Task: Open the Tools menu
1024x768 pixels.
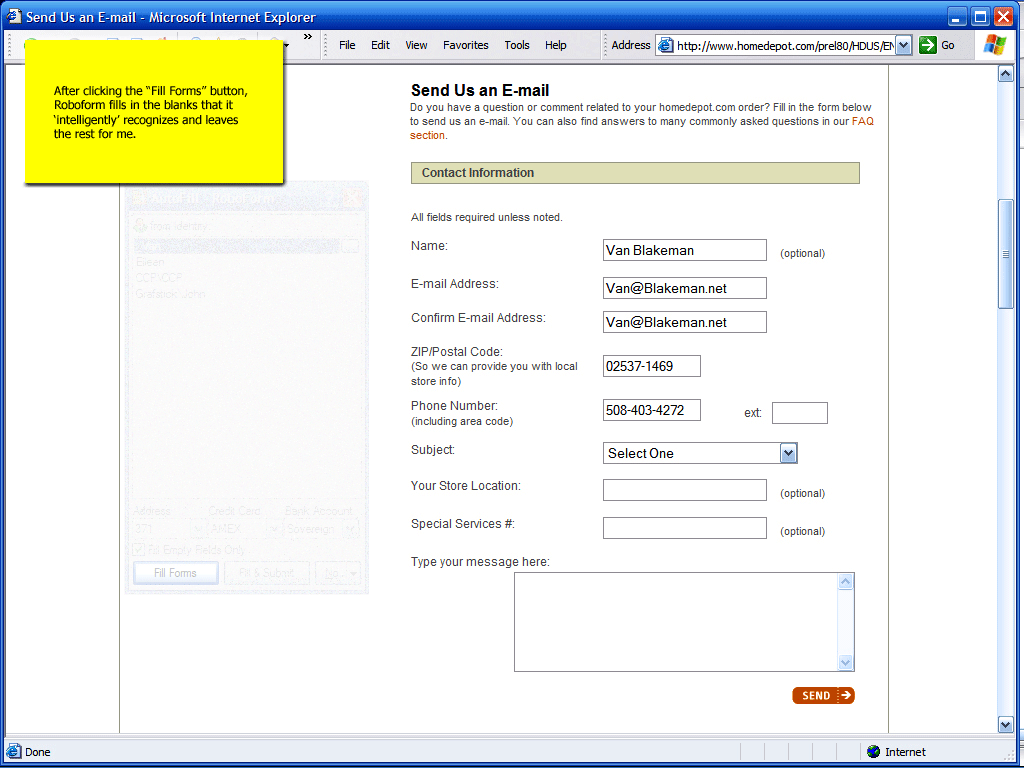Action: coord(517,45)
